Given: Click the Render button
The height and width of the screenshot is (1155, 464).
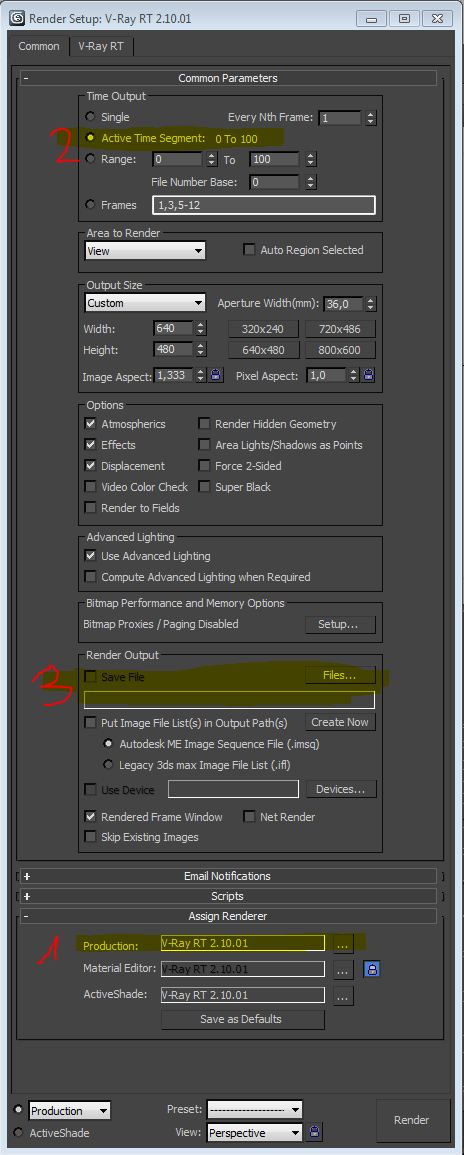Looking at the screenshot, I should tap(412, 1120).
